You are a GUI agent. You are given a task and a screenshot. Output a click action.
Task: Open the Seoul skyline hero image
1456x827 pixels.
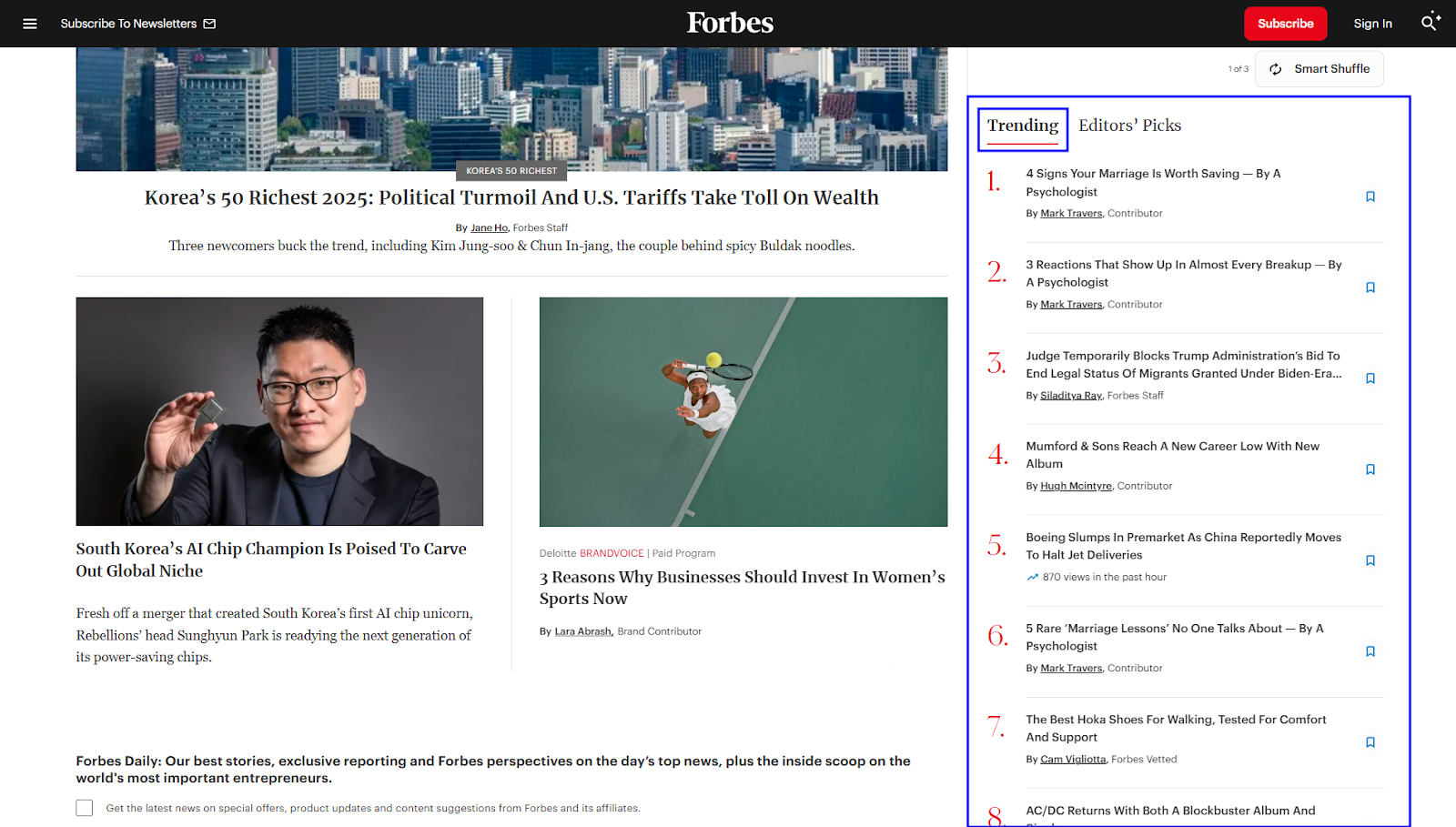(511, 109)
